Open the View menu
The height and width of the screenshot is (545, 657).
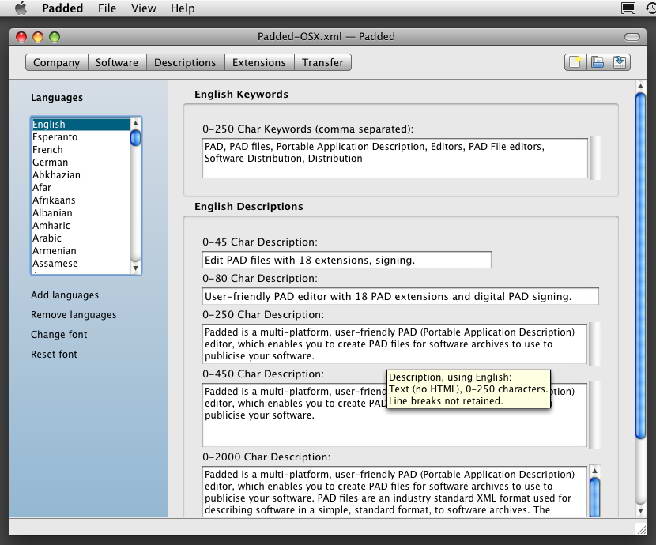point(143,8)
